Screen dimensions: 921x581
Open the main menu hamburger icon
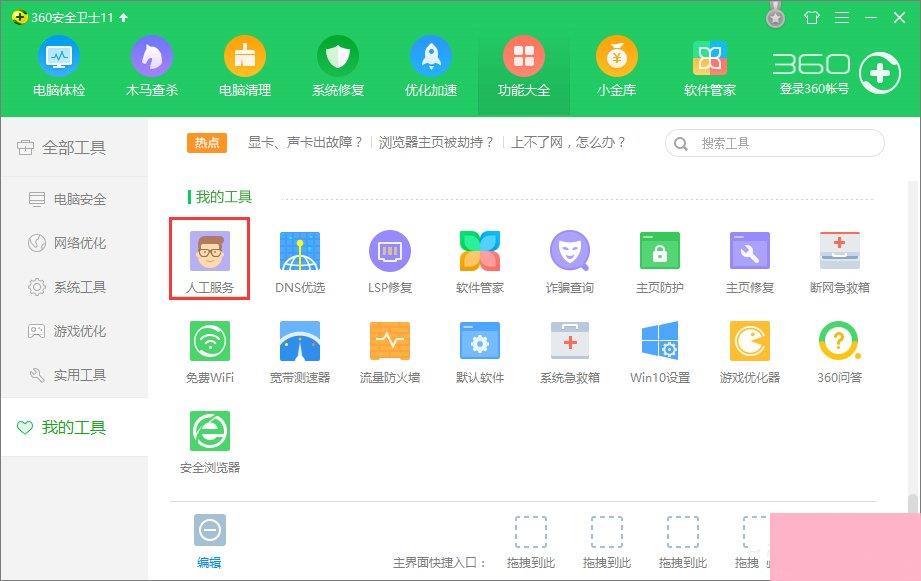pyautogui.click(x=842, y=18)
